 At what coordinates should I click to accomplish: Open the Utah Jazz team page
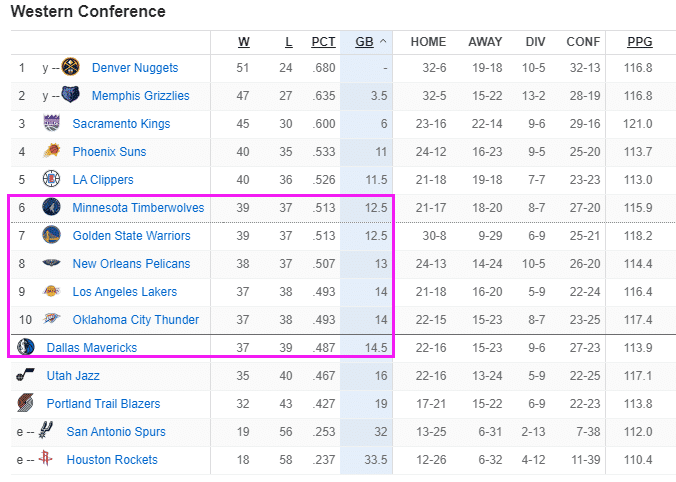click(73, 376)
